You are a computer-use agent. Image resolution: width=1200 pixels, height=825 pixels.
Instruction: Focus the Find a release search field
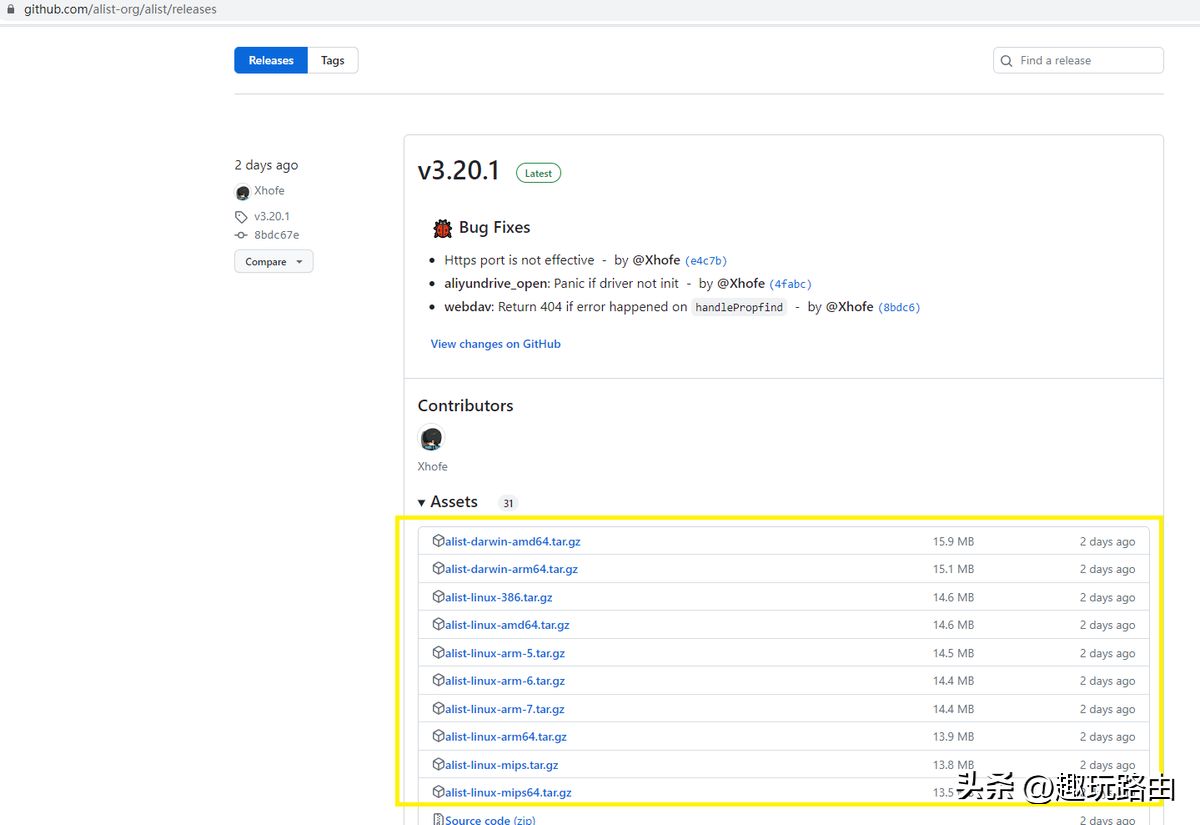click(1078, 60)
